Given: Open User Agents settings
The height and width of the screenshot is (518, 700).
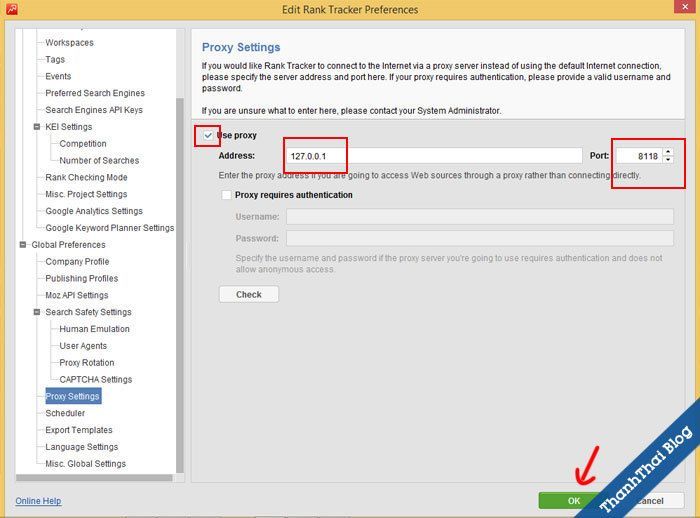Looking at the screenshot, I should pos(83,346).
